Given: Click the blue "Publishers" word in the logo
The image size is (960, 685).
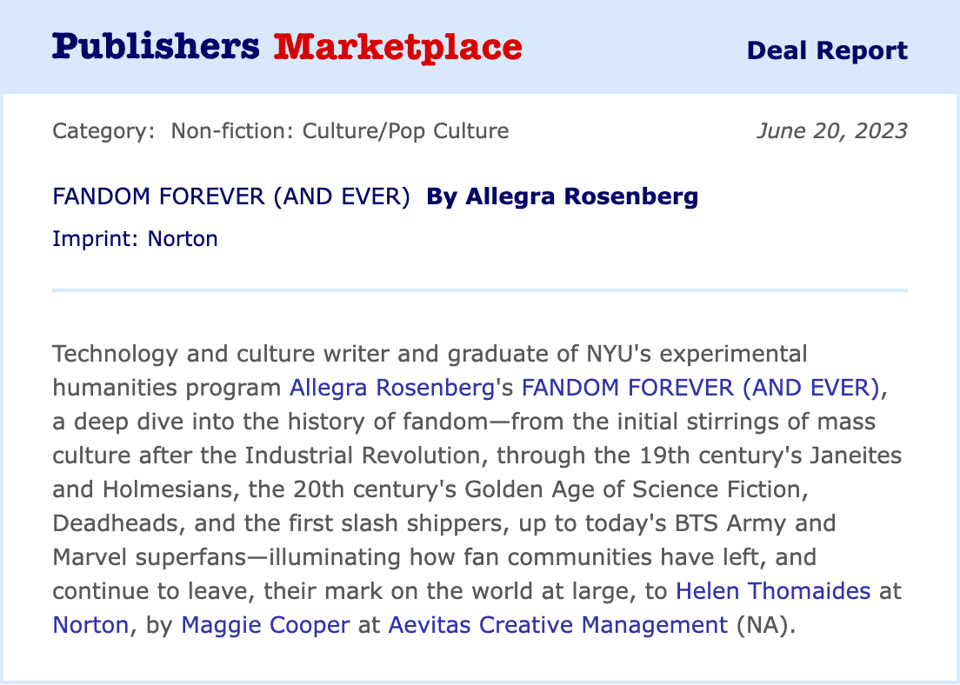Looking at the screenshot, I should pos(156,48).
